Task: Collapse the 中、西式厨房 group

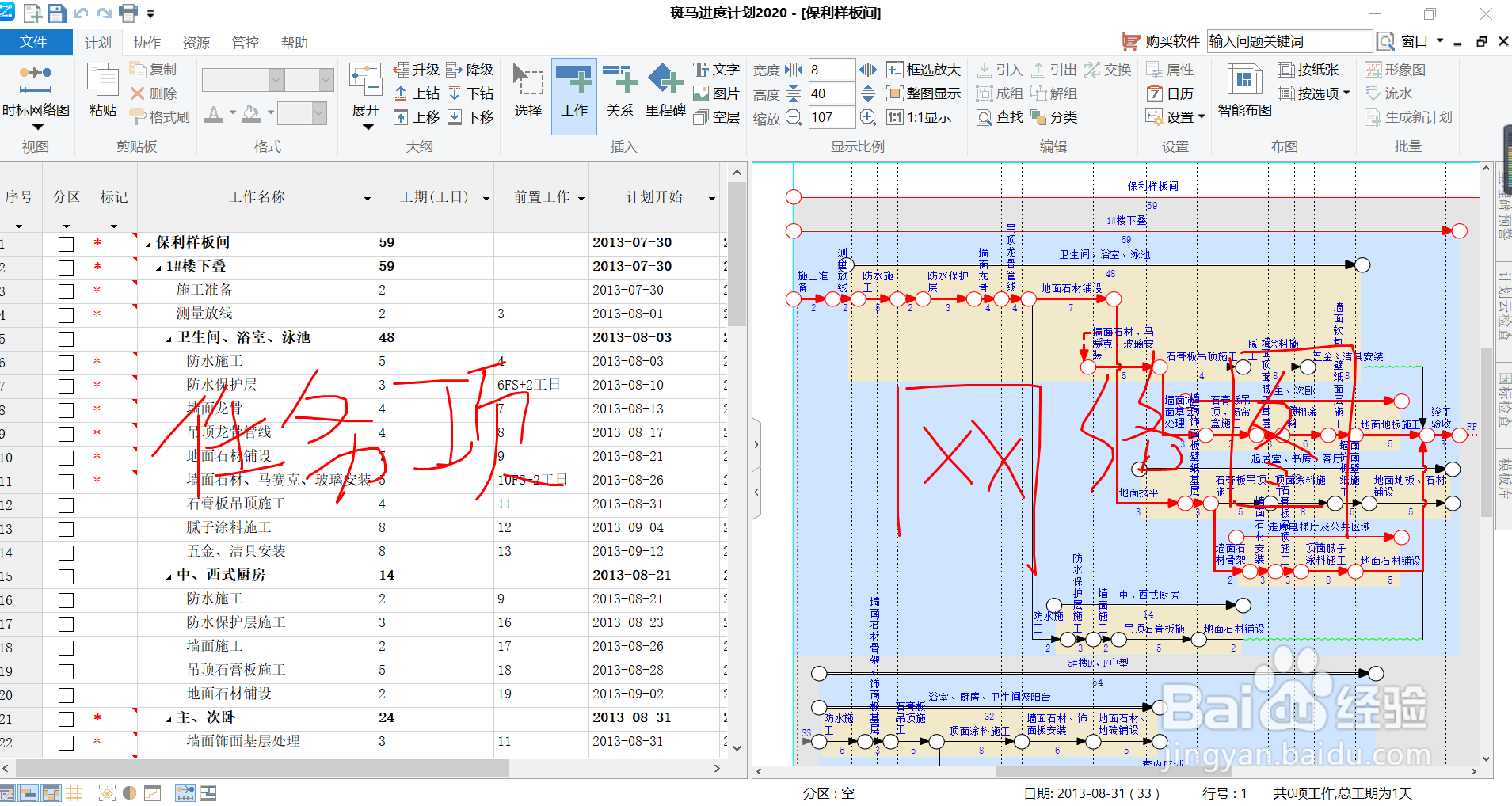Action: coord(169,576)
